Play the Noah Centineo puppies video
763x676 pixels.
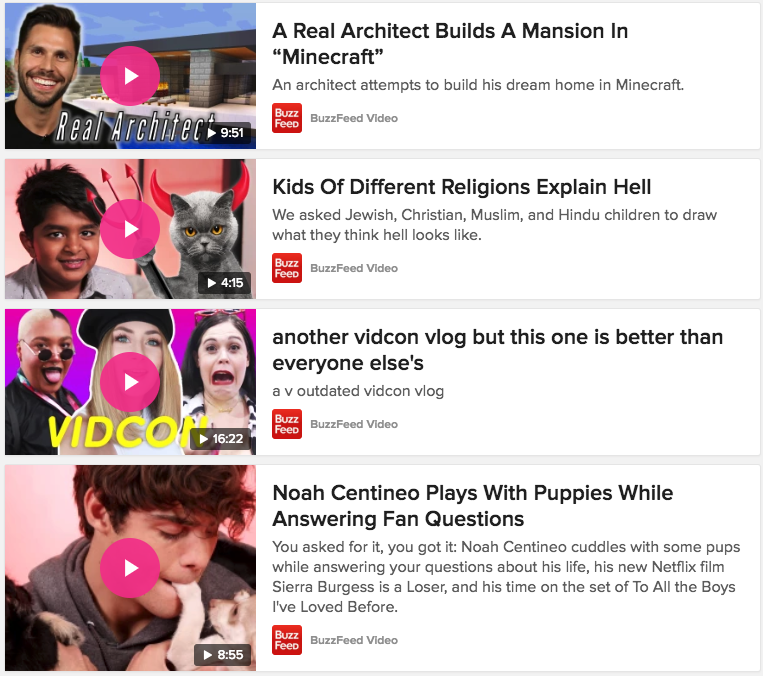pyautogui.click(x=130, y=568)
